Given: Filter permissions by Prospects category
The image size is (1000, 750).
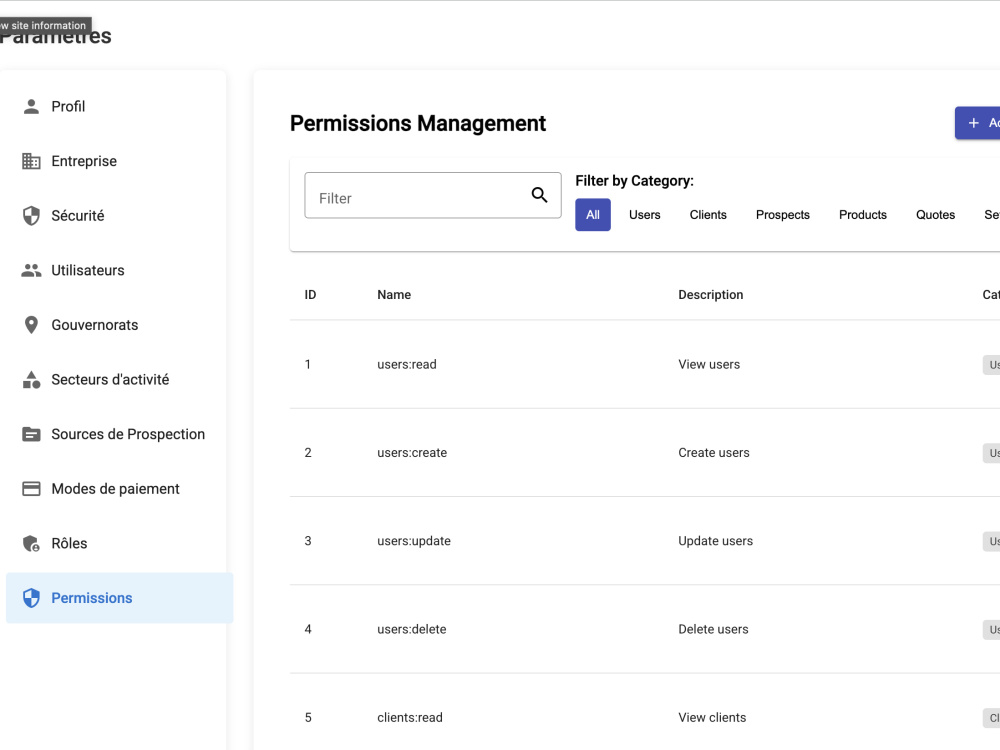Looking at the screenshot, I should (x=783, y=215).
